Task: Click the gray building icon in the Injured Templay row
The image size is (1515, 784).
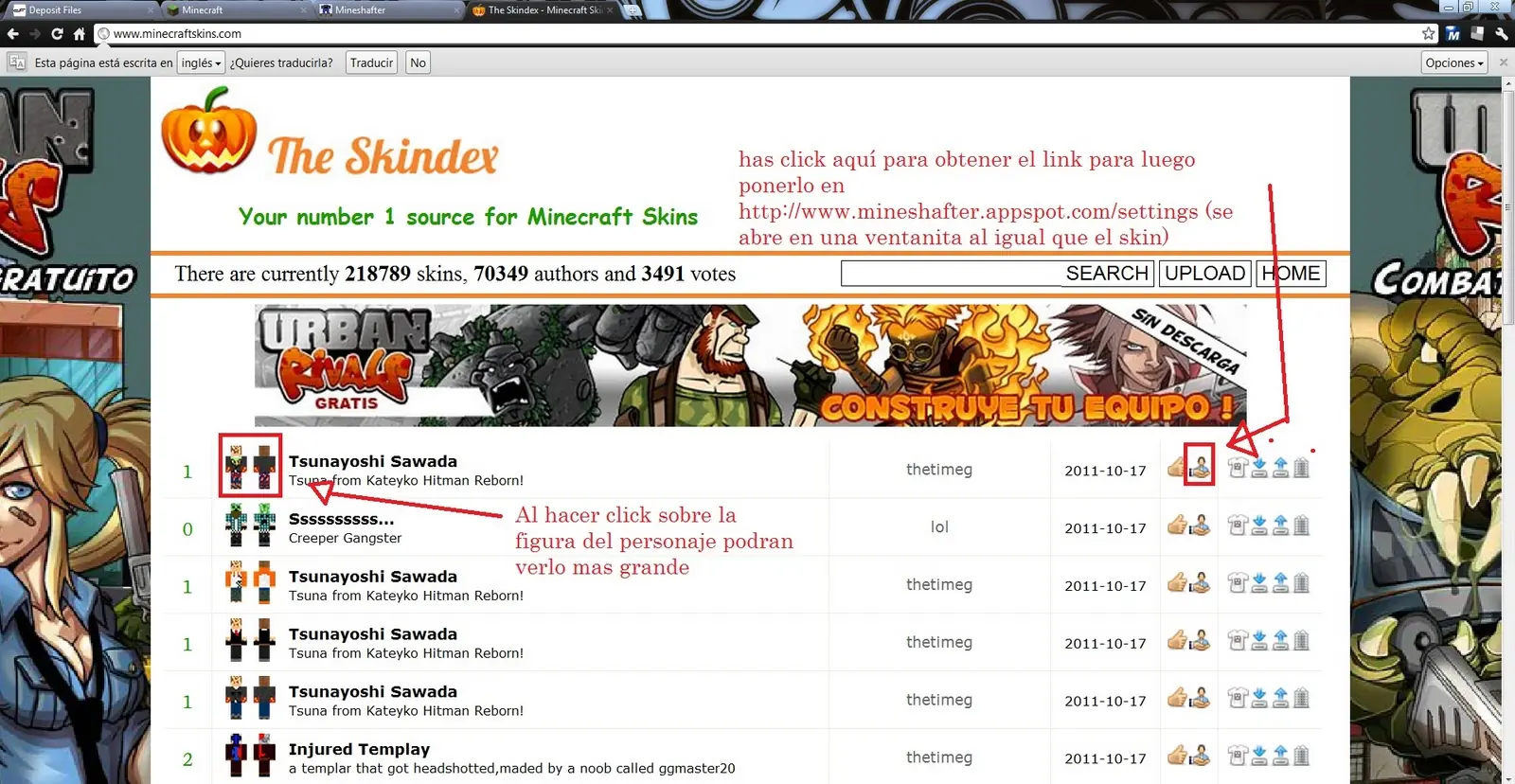Action: (x=1302, y=756)
